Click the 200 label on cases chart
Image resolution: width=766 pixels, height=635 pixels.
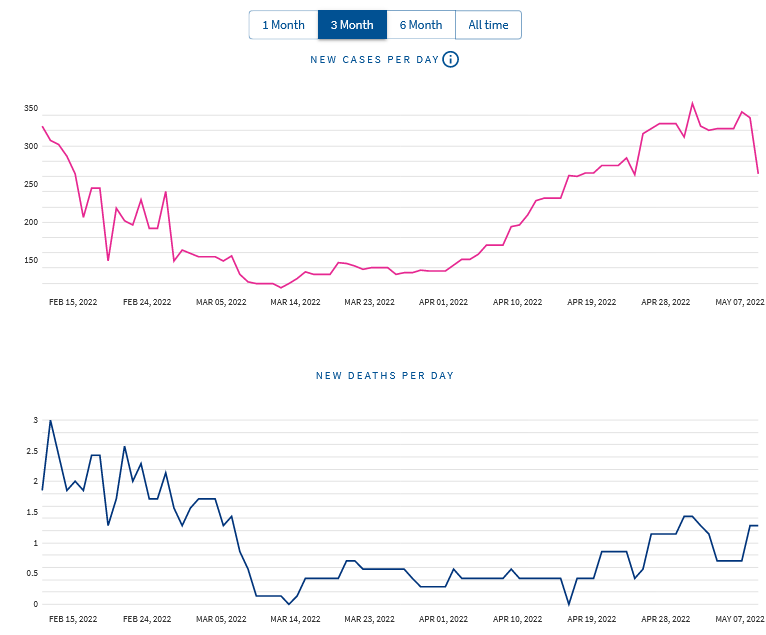[x=31, y=222]
